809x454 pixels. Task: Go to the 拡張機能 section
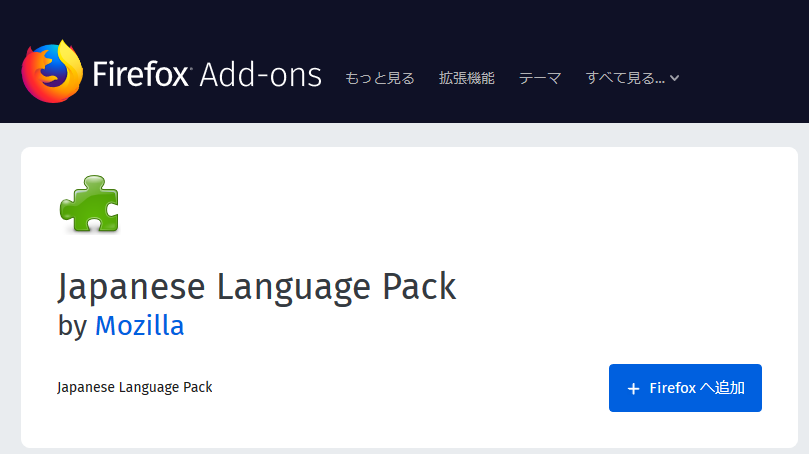(x=466, y=78)
